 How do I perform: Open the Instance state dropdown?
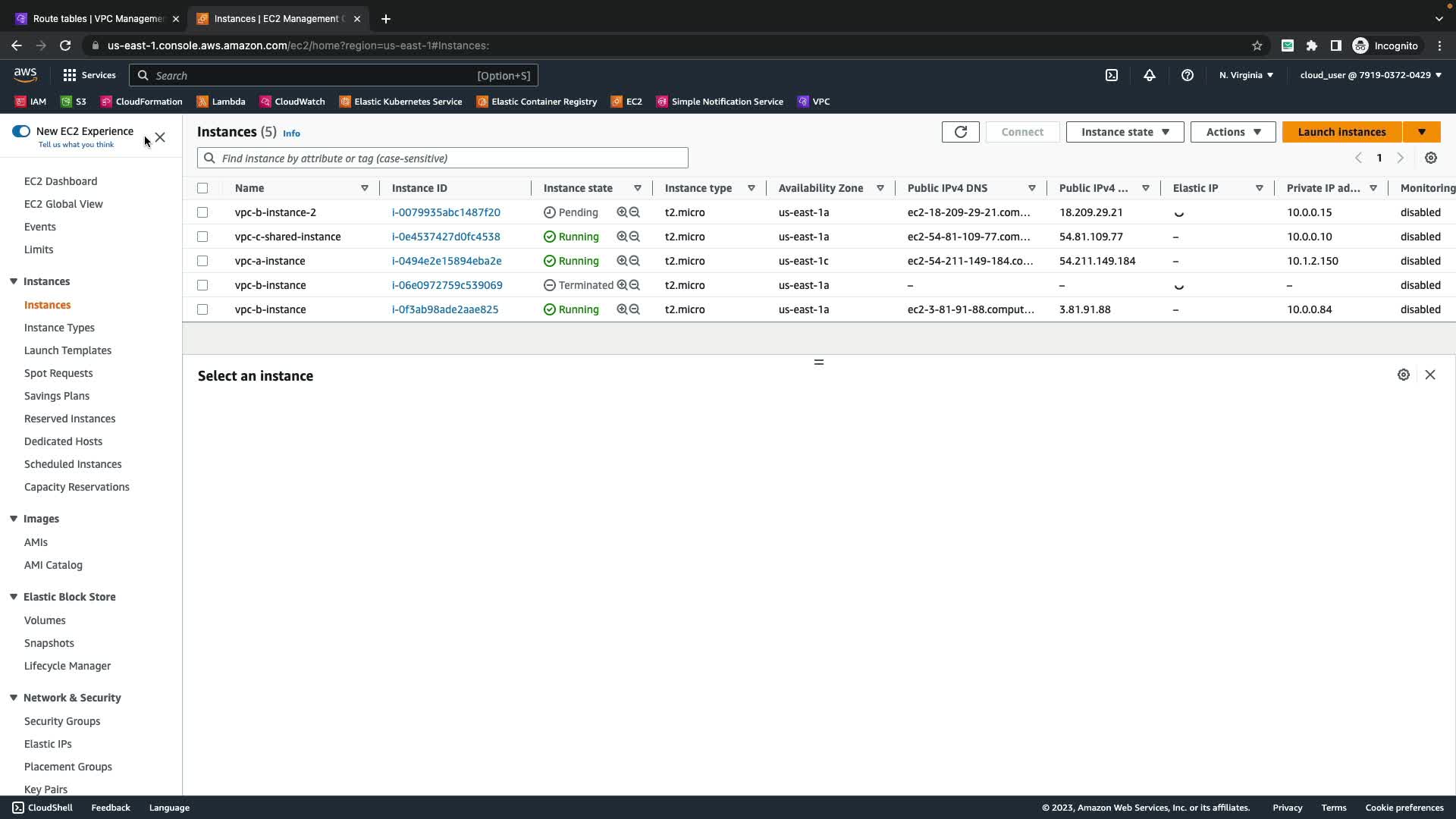click(x=1125, y=132)
